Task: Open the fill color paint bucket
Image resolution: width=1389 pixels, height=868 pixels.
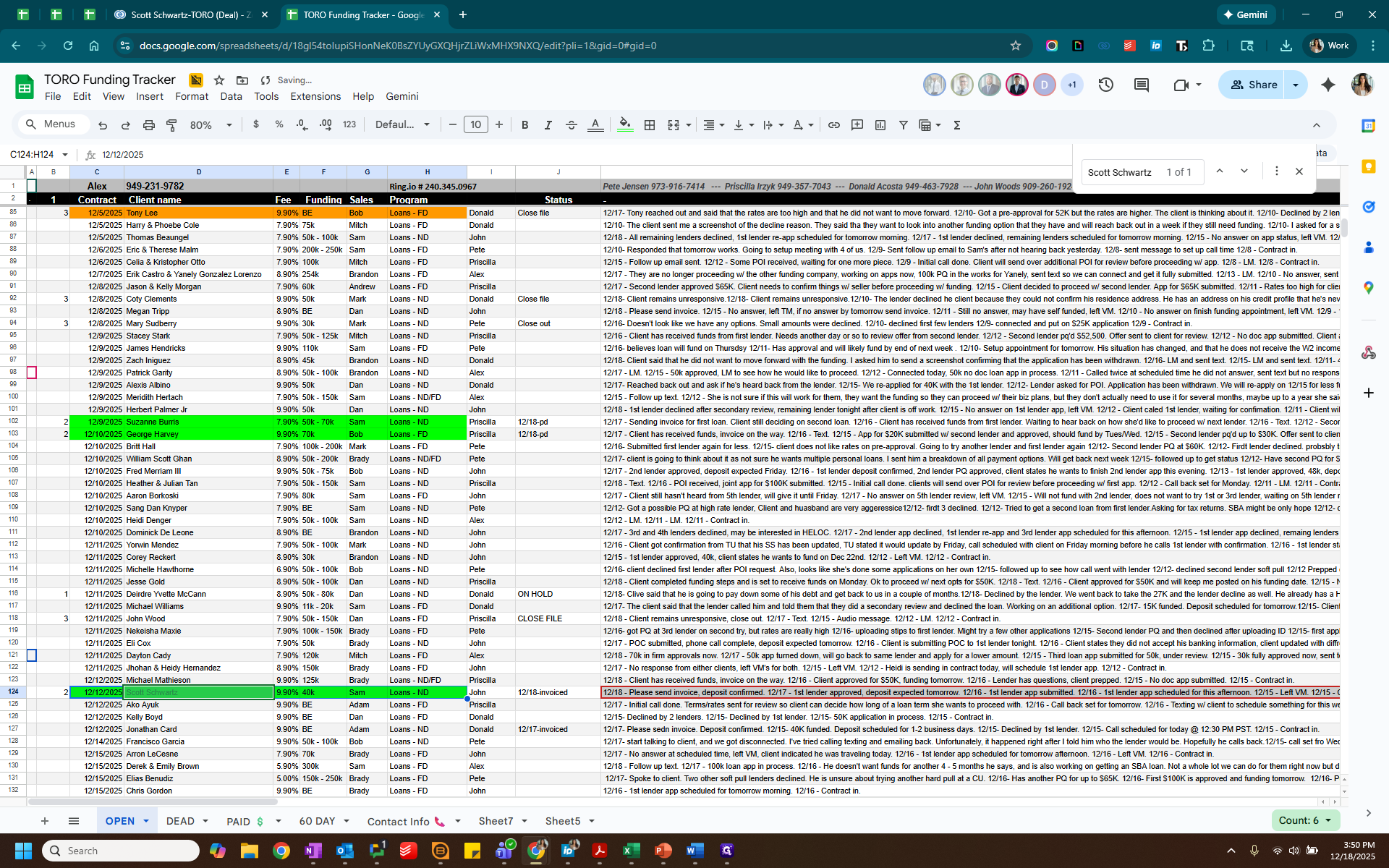Action: (x=625, y=125)
